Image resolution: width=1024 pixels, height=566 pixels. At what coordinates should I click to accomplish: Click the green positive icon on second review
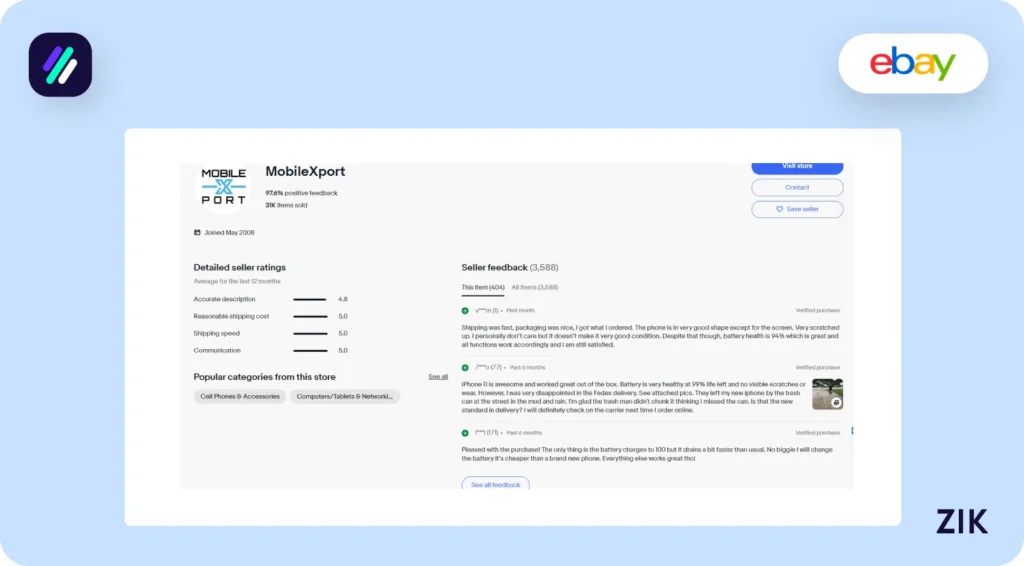[x=465, y=367]
